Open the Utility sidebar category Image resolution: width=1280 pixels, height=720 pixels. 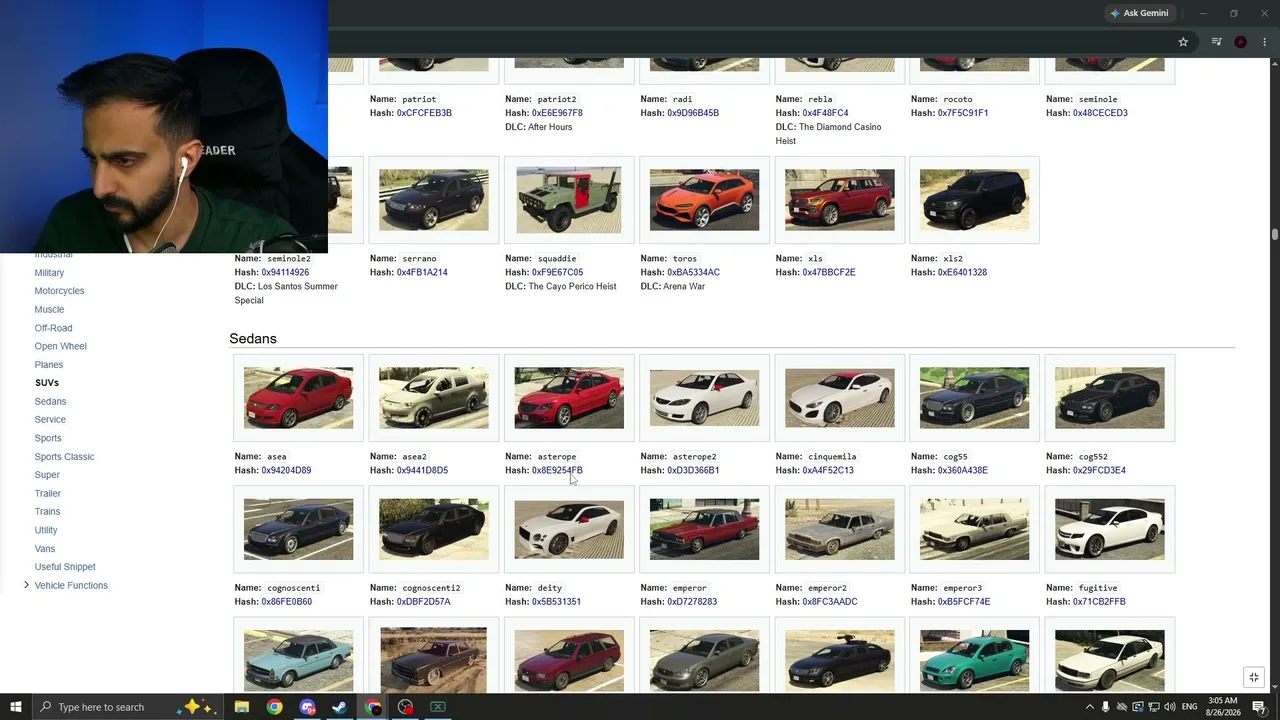tap(46, 530)
